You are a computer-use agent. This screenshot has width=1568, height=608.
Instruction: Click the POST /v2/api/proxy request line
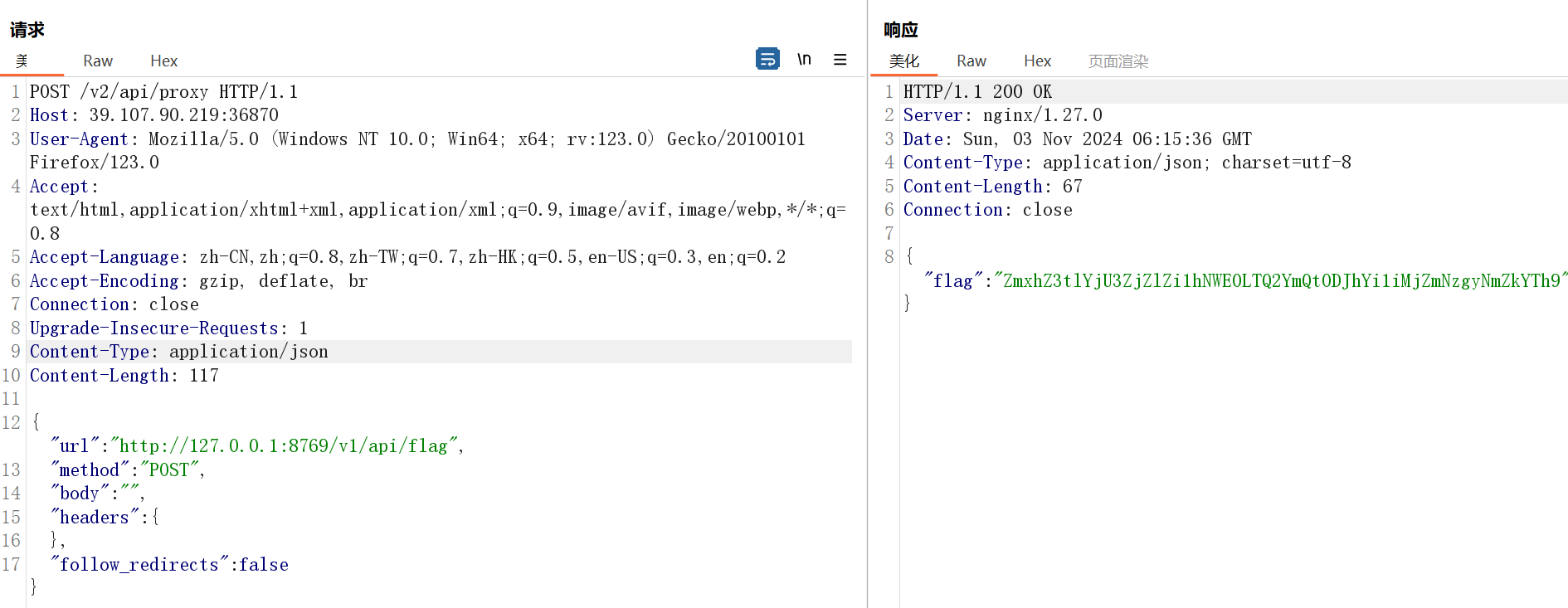(164, 91)
